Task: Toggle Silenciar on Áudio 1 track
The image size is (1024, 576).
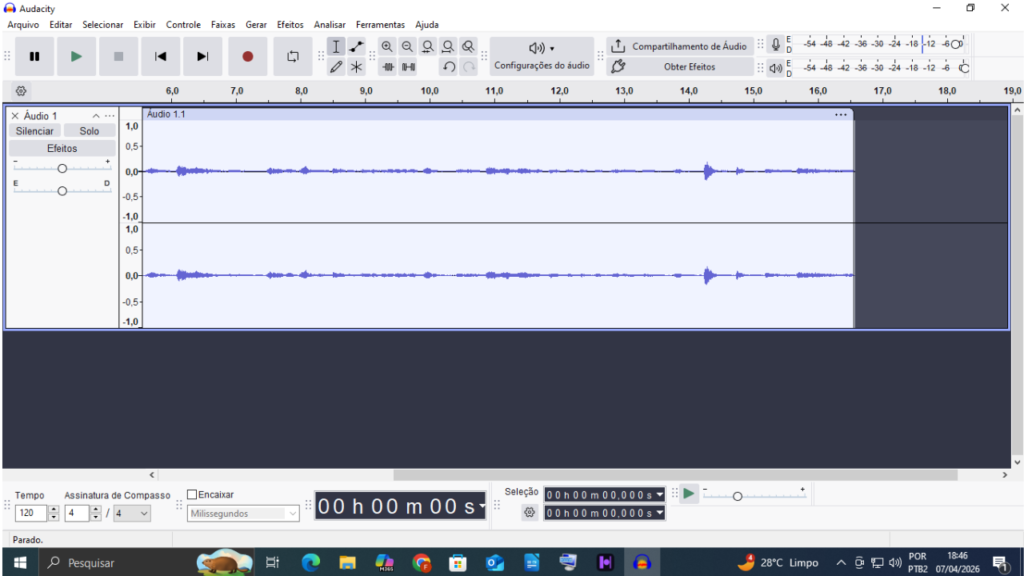Action: pyautogui.click(x=35, y=130)
